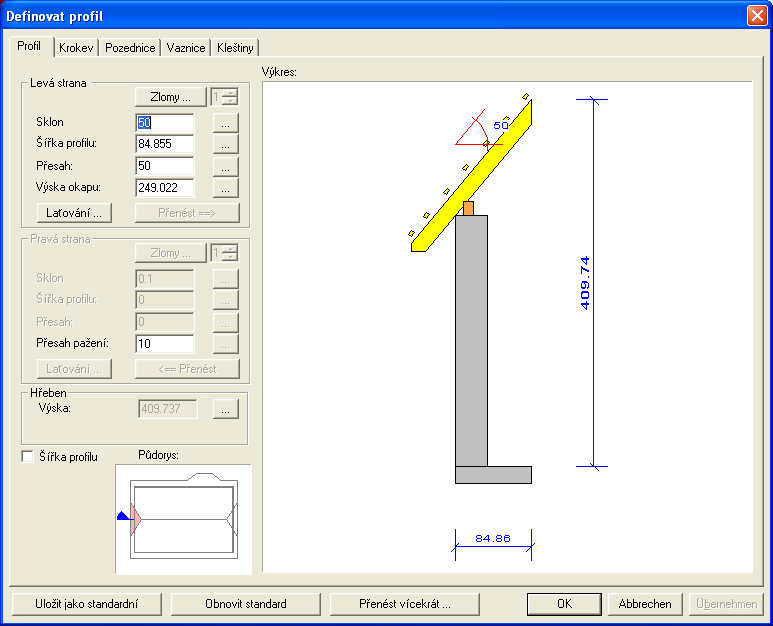
Task: Close the Definovat profil dialog
Action: coord(757,16)
